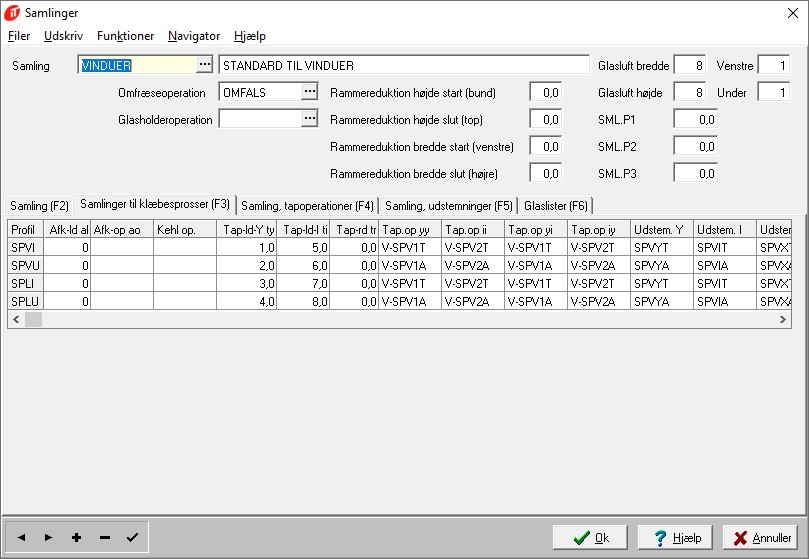809x559 pixels.
Task: Click the table scrollbar right arrow
Action: click(x=783, y=320)
